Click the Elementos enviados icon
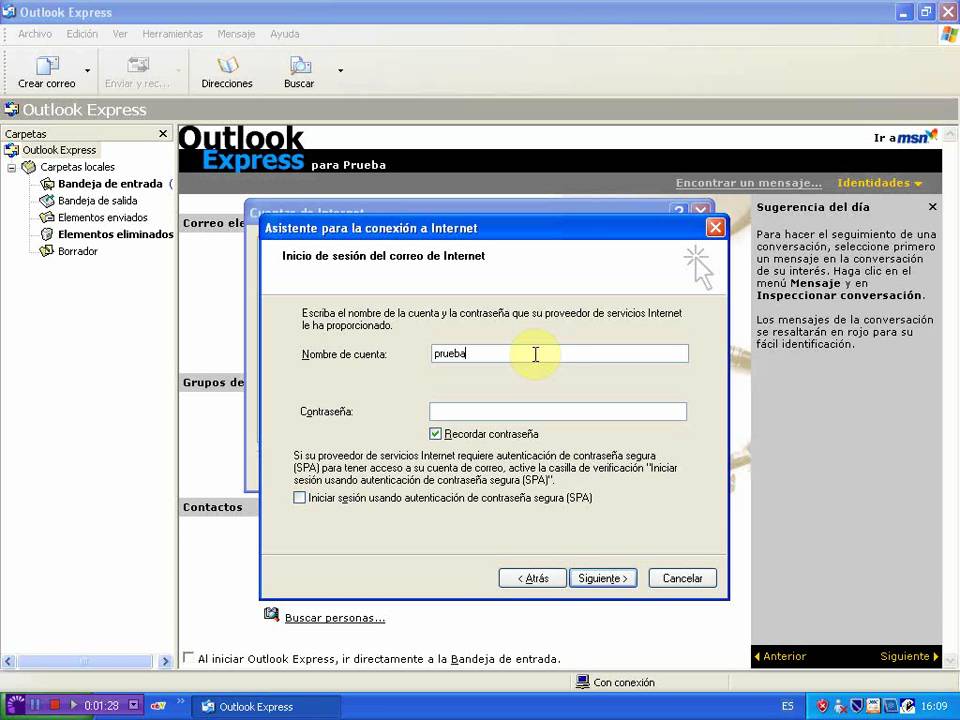The height and width of the screenshot is (720, 960). (47, 217)
